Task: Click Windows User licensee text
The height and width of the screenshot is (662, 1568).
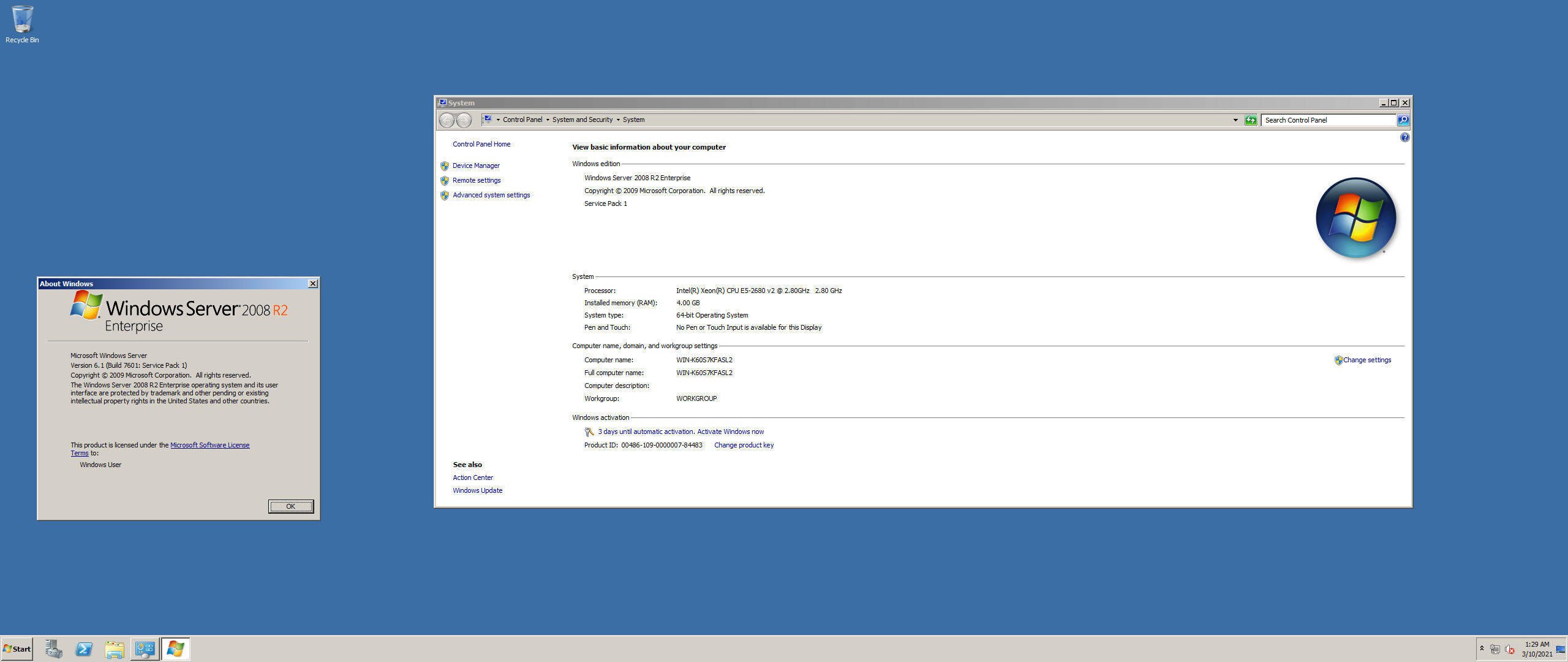Action: click(x=100, y=465)
